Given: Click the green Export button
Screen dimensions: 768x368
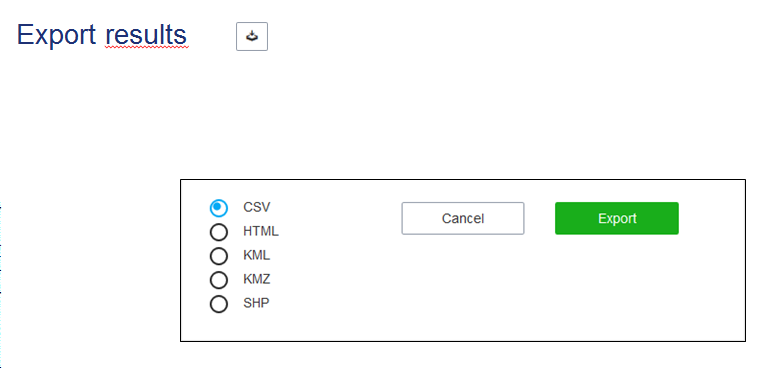Looking at the screenshot, I should (x=617, y=218).
